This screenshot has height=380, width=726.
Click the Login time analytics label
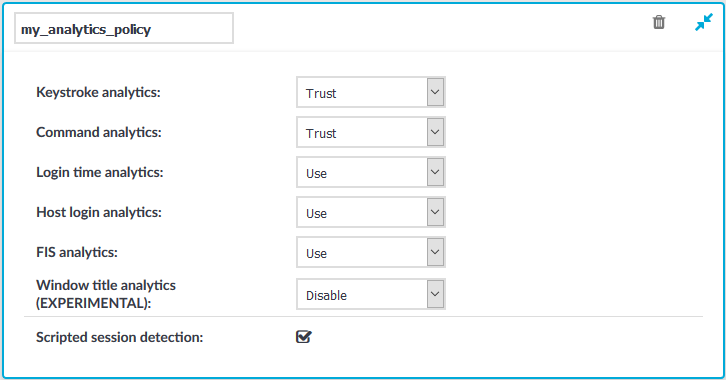[100, 173]
